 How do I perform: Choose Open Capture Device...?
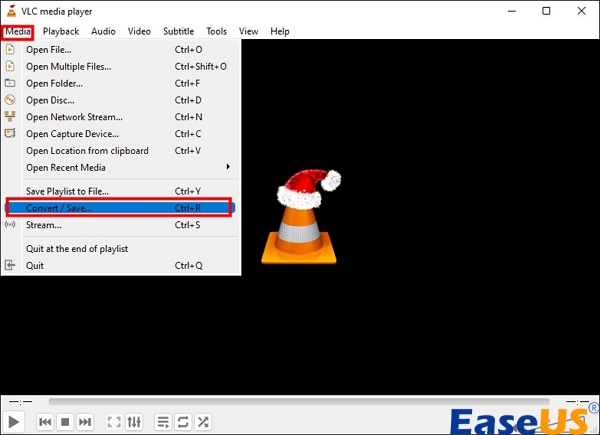pos(121,134)
